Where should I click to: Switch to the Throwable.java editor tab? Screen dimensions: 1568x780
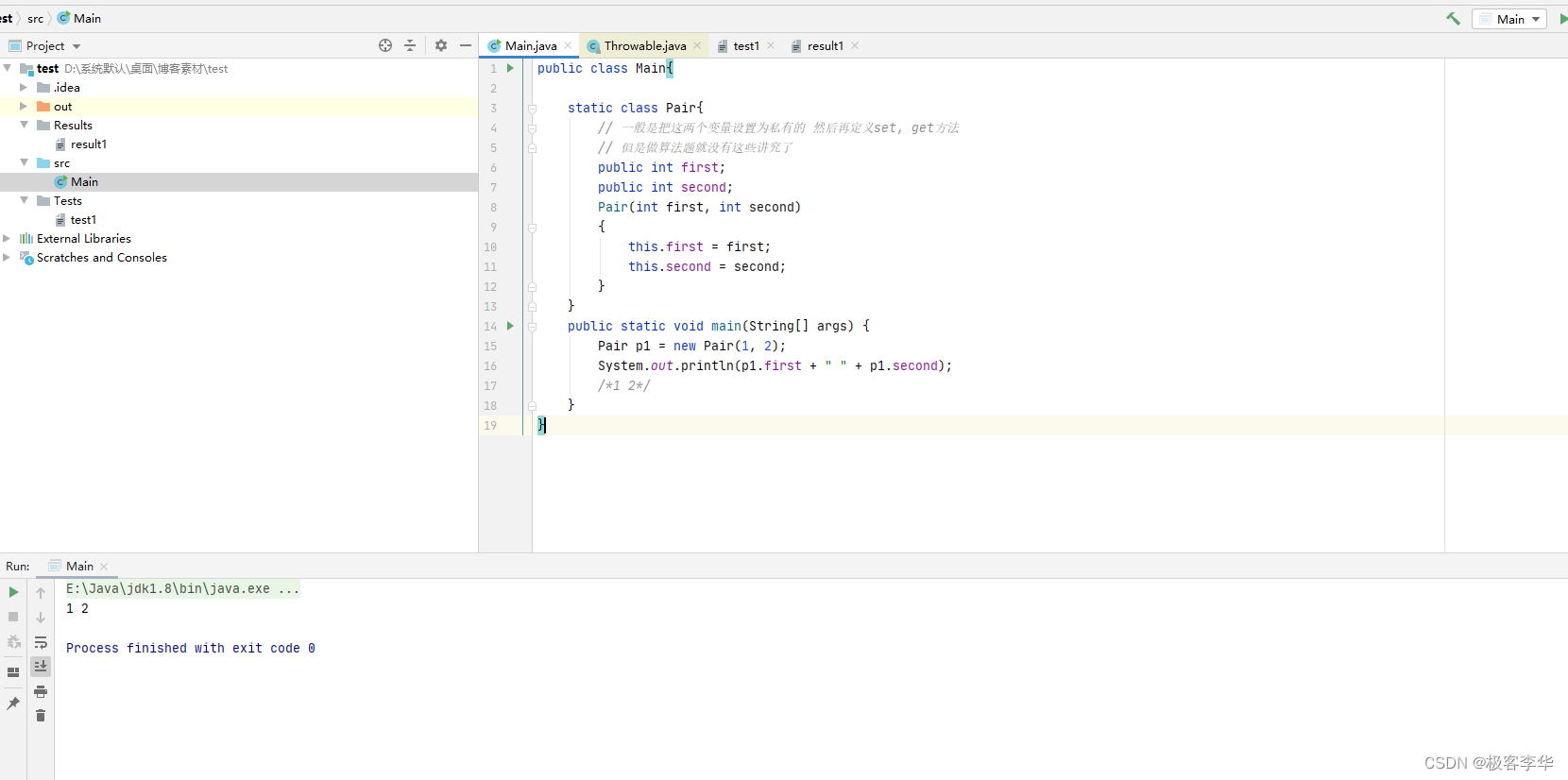coord(644,45)
